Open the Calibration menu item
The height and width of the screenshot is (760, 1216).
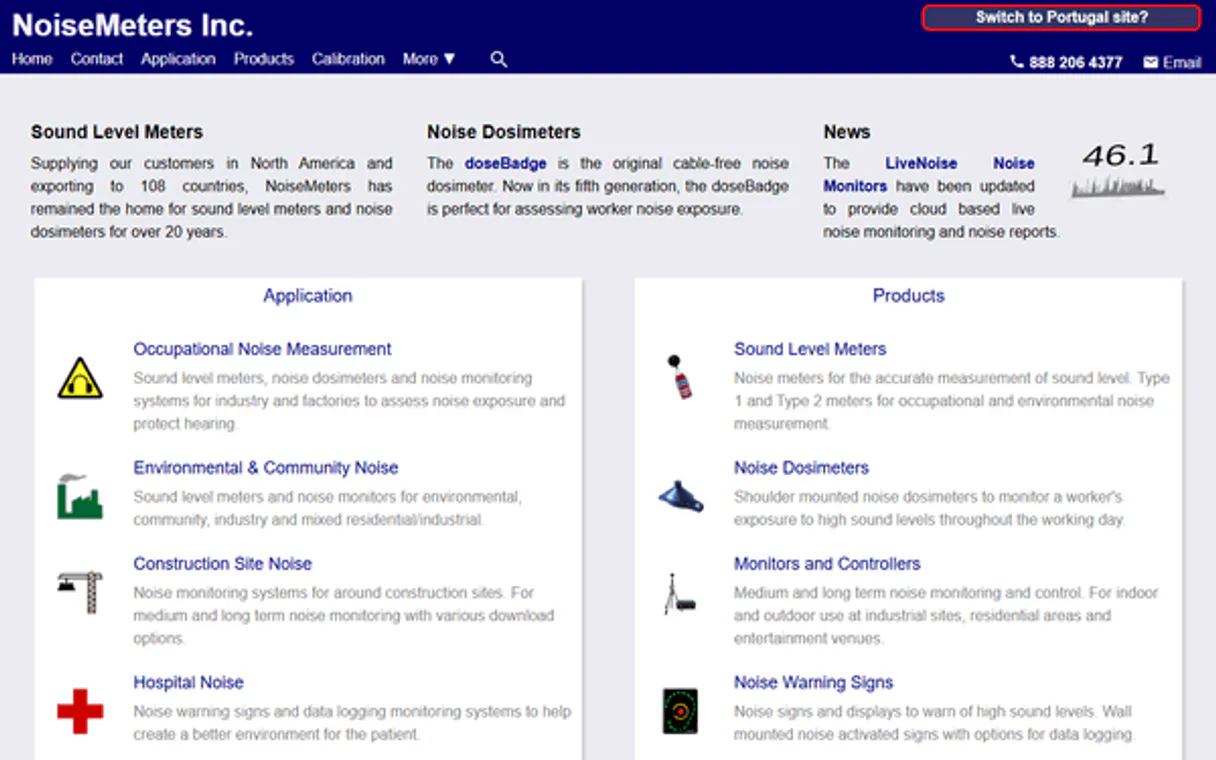pos(348,59)
